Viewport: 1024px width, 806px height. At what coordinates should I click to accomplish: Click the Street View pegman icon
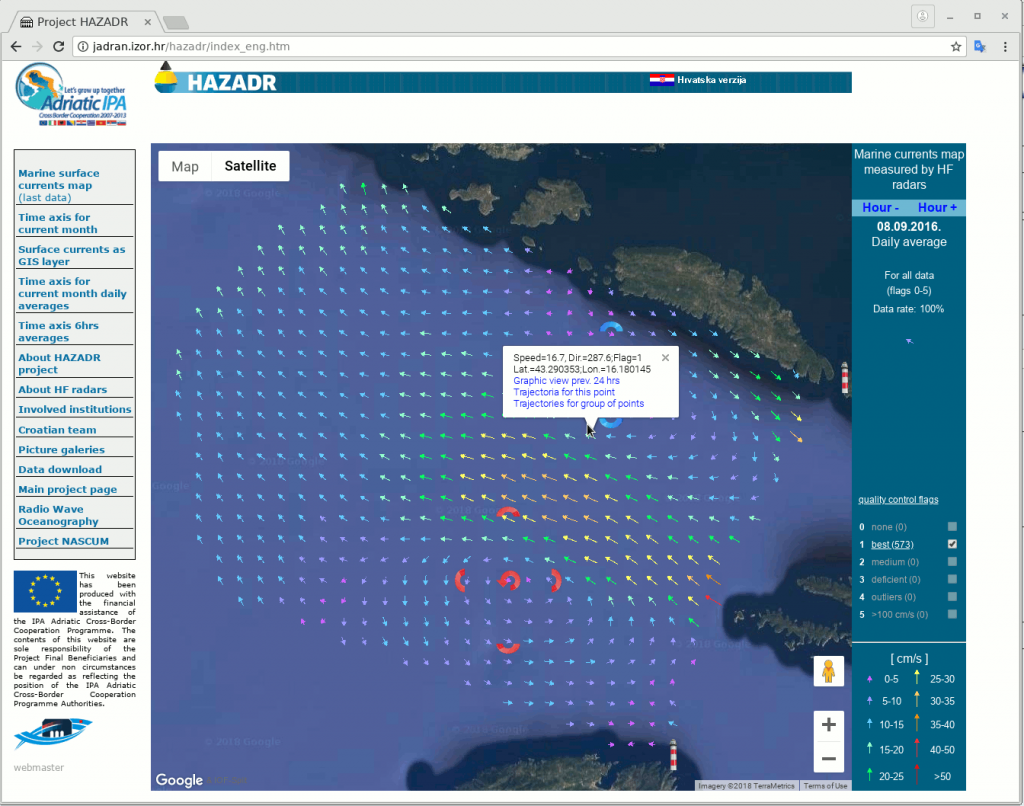828,672
